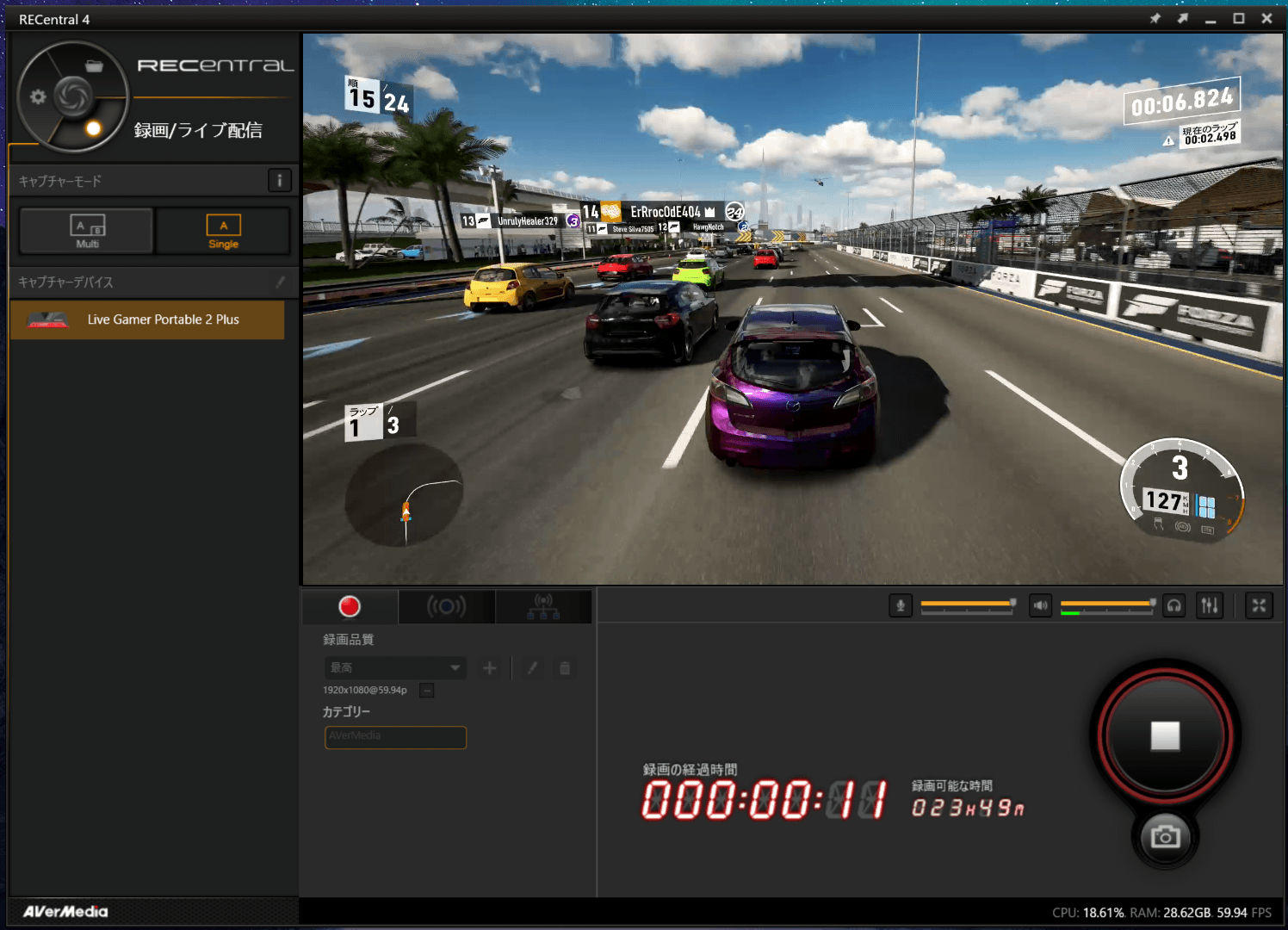
Task: Show capture mode info (i) button
Action: [279, 180]
